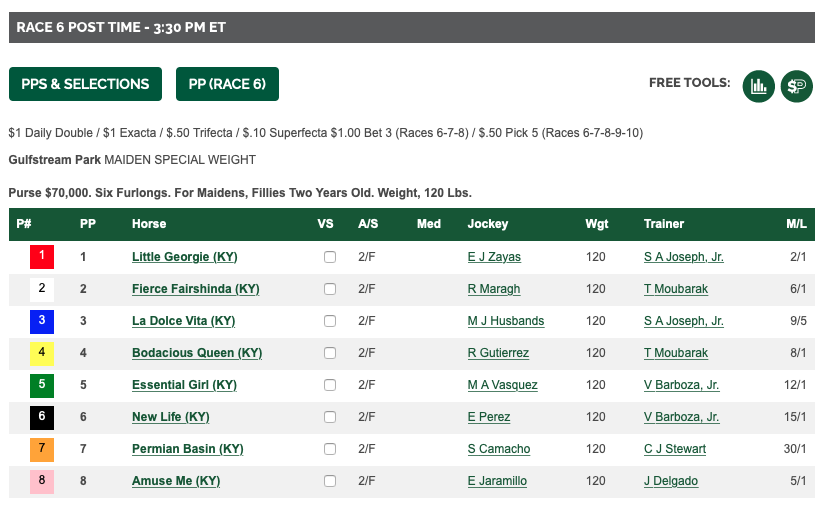The height and width of the screenshot is (520, 826).
Task: Select VS checkbox for Fierce Fairshinda
Action: [330, 289]
